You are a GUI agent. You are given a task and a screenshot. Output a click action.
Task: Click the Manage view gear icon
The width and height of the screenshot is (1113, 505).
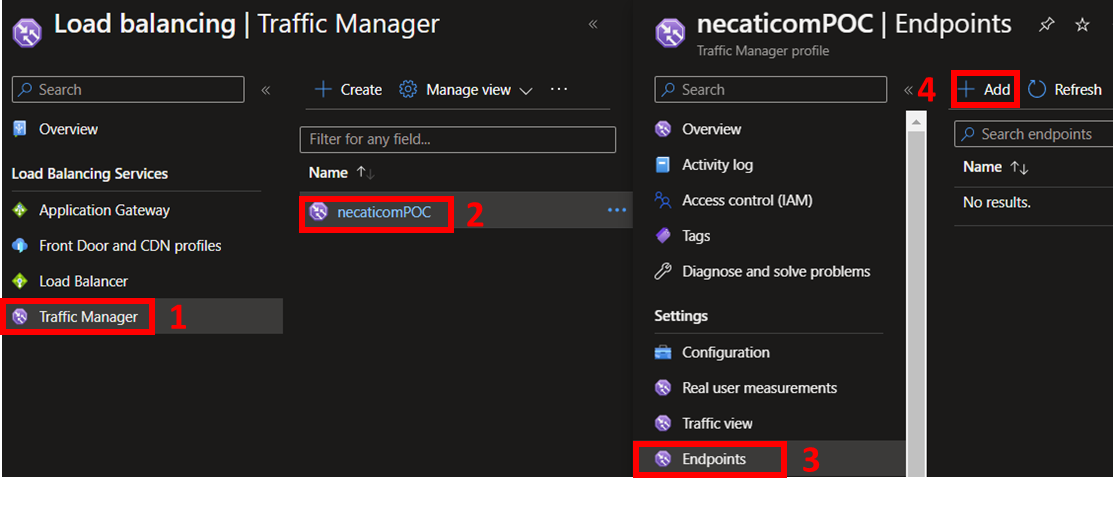click(x=407, y=89)
